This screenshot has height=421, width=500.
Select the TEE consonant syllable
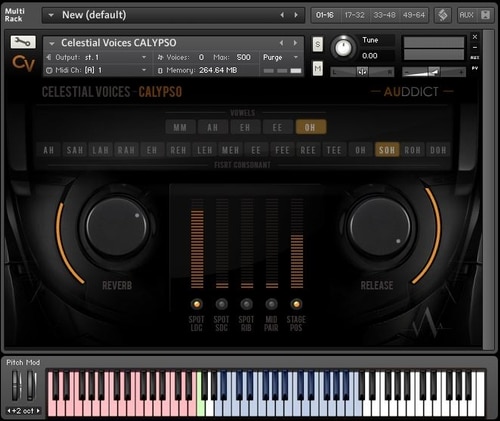click(x=334, y=150)
